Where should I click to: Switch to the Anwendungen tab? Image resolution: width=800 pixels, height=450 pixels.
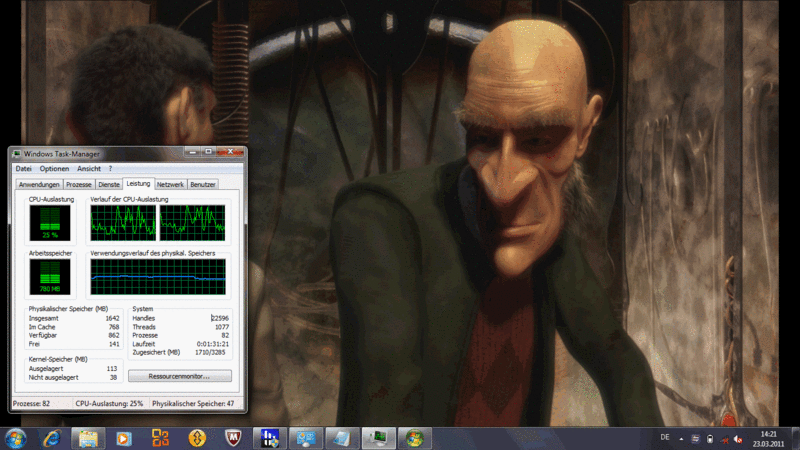(x=39, y=184)
